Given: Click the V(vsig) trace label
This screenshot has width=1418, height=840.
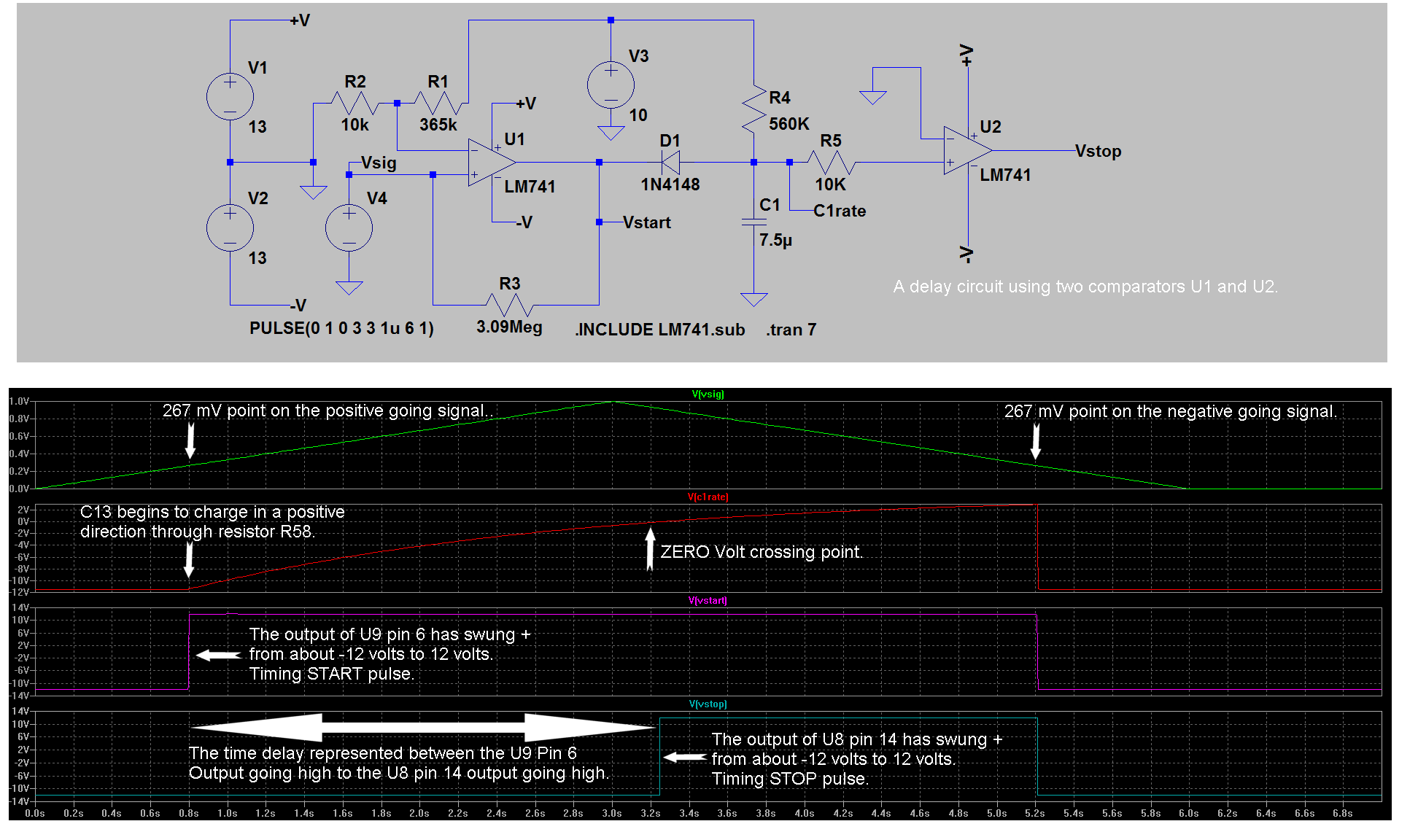Looking at the screenshot, I should click(708, 394).
